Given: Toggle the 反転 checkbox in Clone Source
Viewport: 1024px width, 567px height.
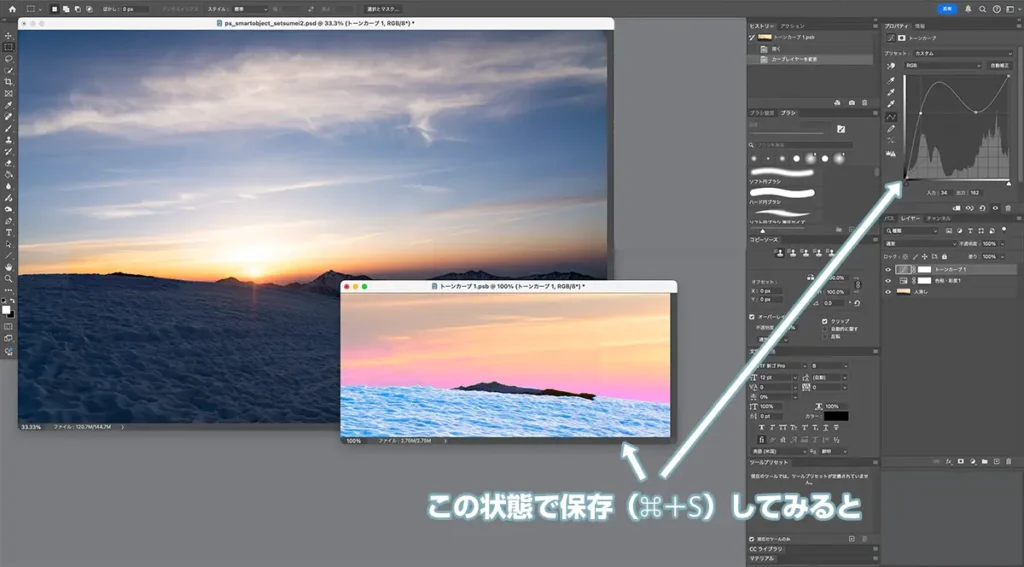Looking at the screenshot, I should pos(824,336).
